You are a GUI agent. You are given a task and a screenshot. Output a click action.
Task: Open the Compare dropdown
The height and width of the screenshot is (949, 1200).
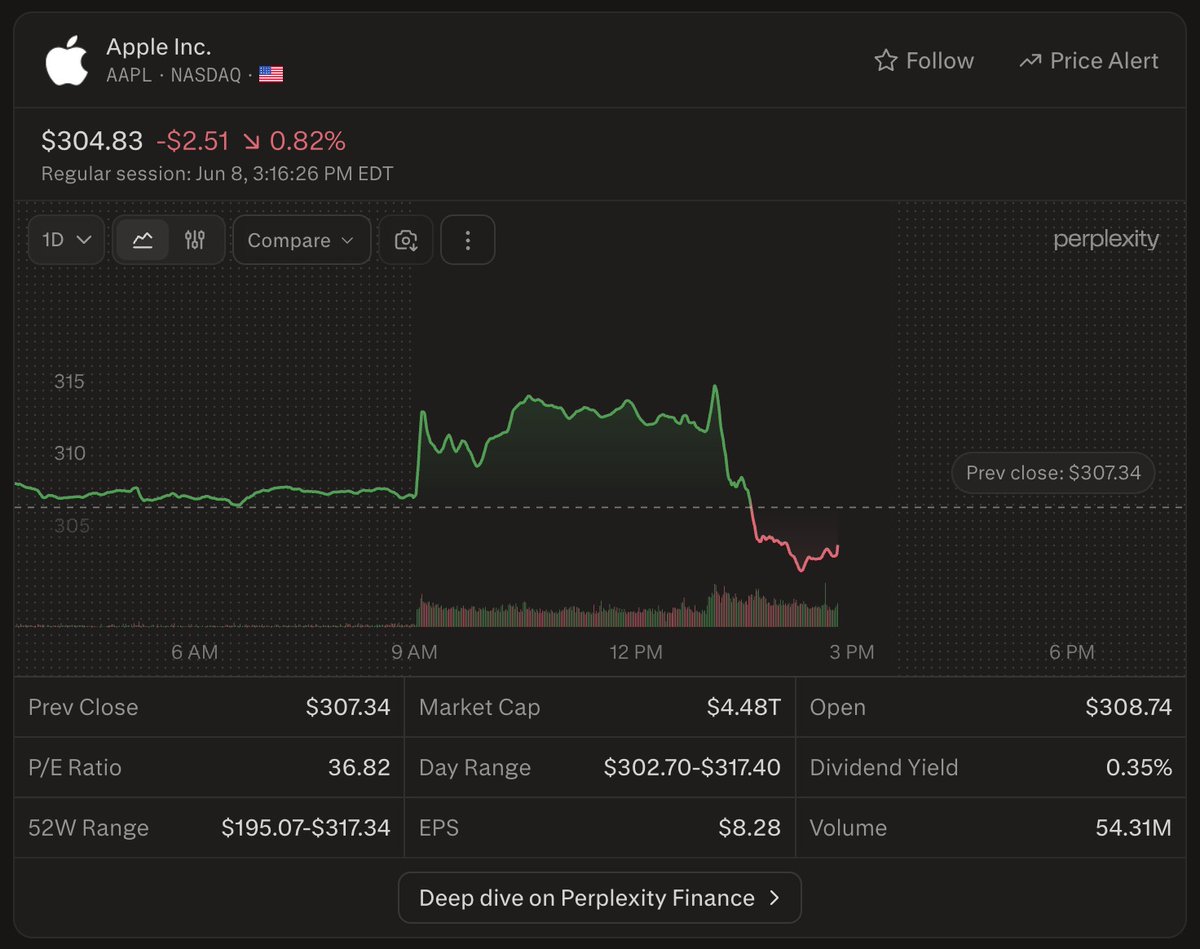pos(301,240)
